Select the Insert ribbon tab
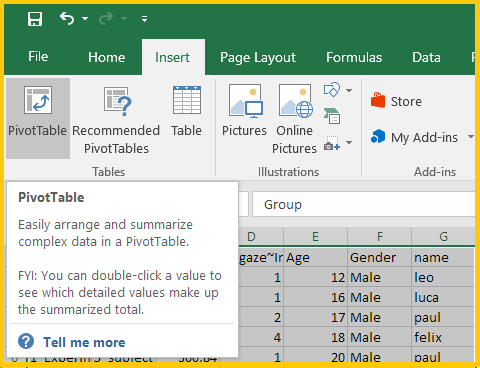Image resolution: width=480 pixels, height=368 pixels. pos(173,57)
